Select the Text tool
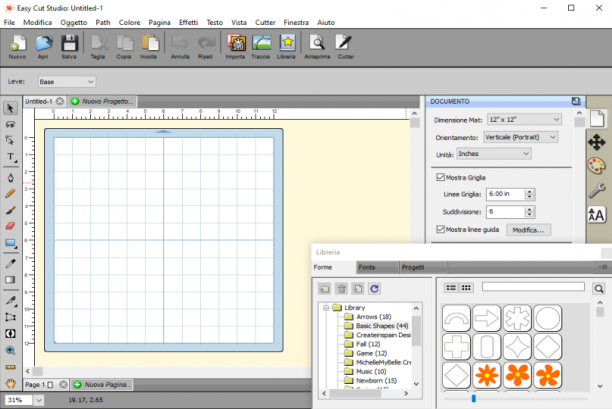Viewport: 612px width, 409px height. pyautogui.click(x=11, y=157)
